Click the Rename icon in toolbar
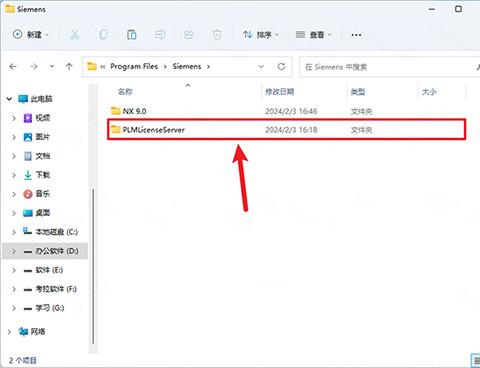This screenshot has height=368, width=480. (160, 34)
